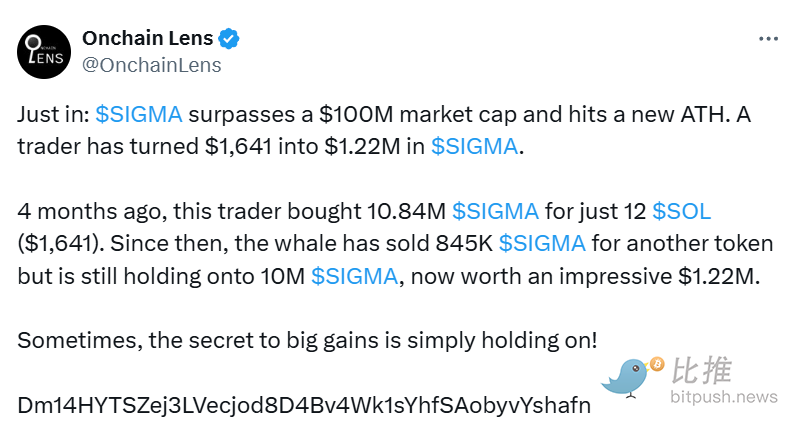Open the $SOL cashtag link
Image resolution: width=798 pixels, height=424 pixels.
tap(681, 211)
